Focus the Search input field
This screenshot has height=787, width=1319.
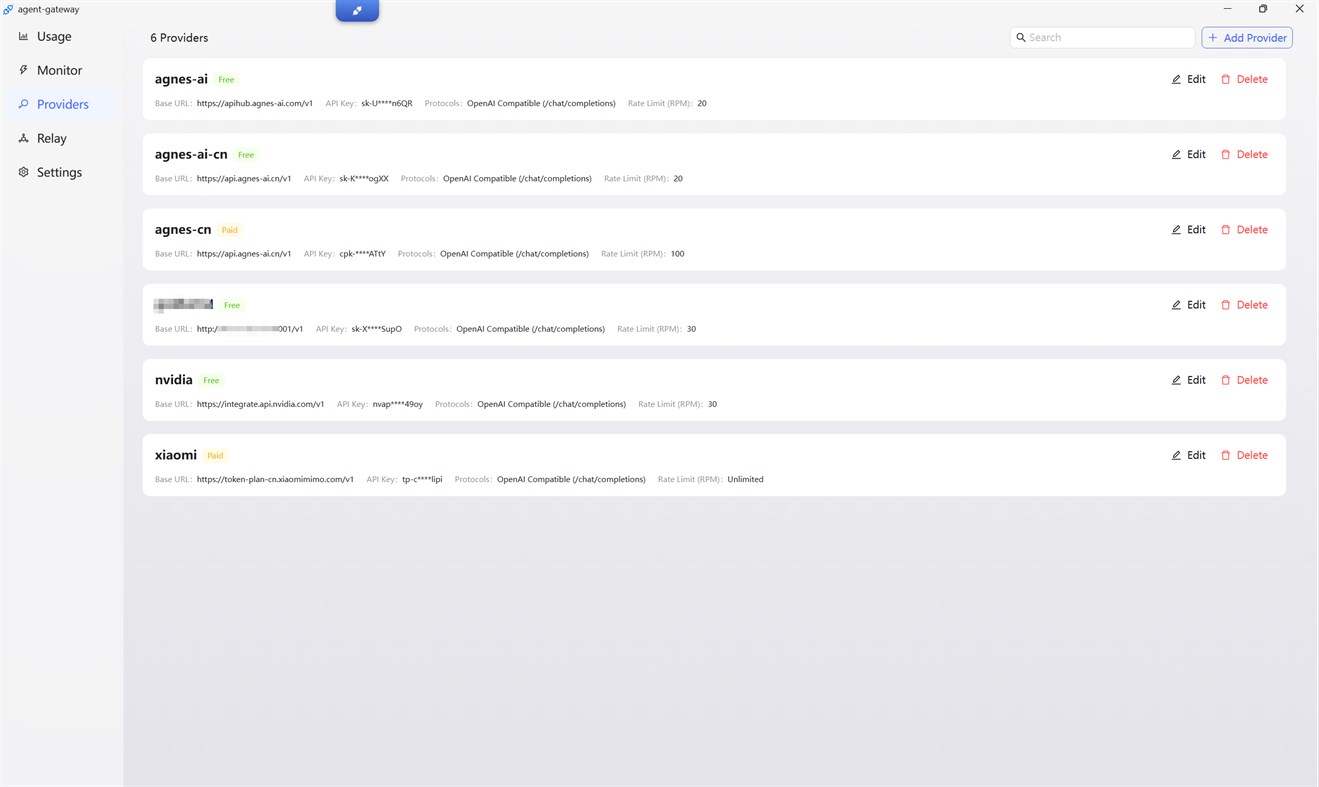click(1102, 37)
